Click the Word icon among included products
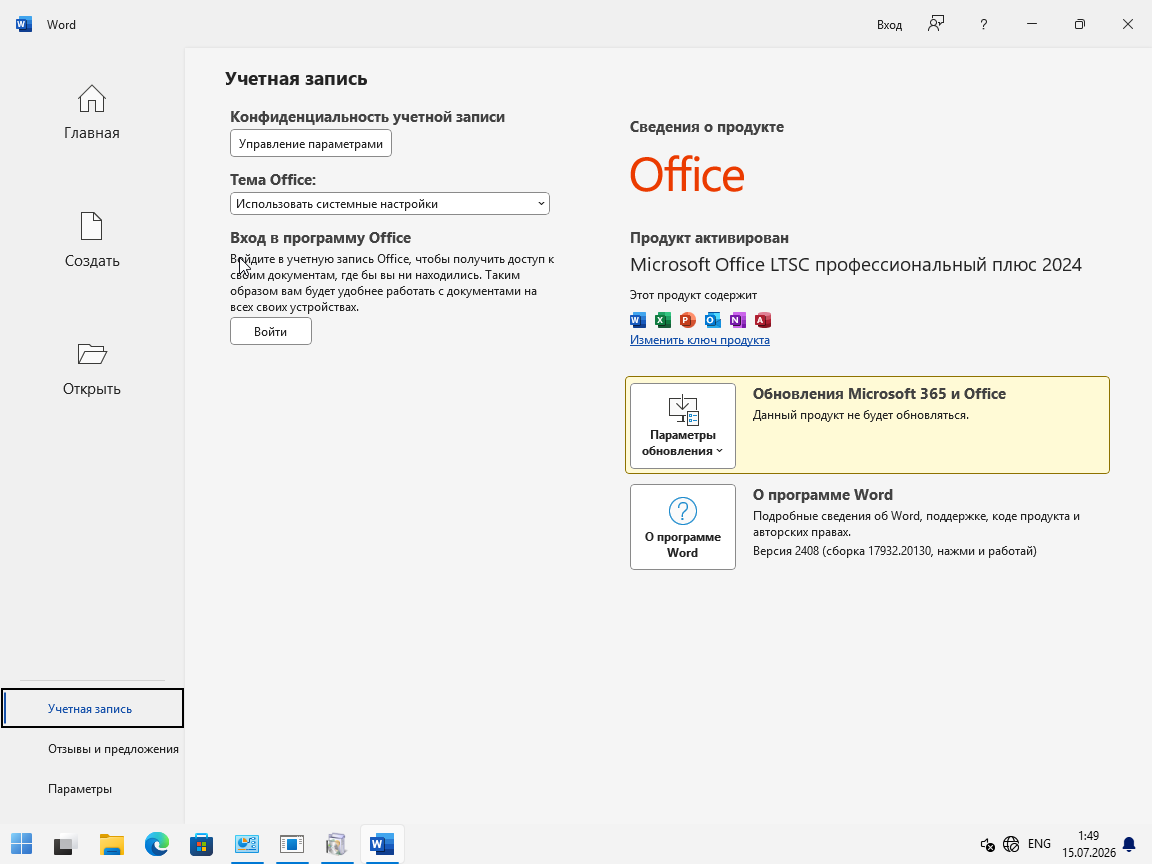 pyautogui.click(x=638, y=320)
